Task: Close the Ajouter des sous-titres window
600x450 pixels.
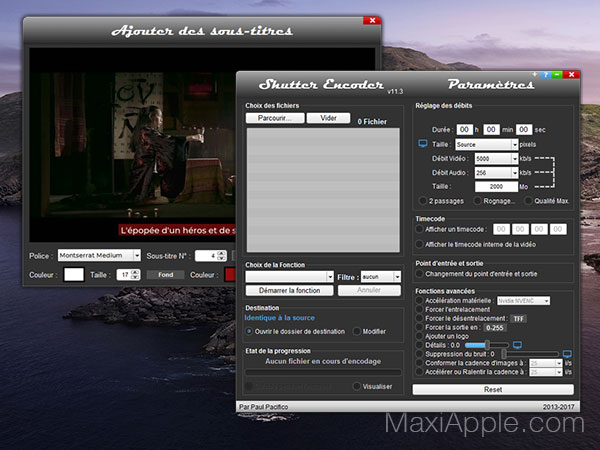Action: coord(372,19)
